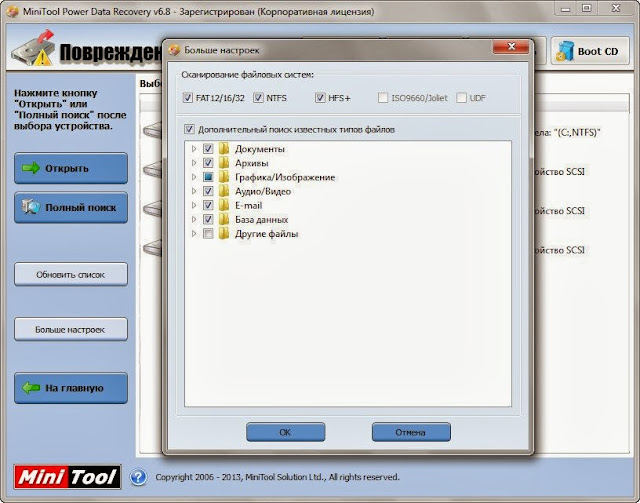
Task: Open Больше настроек in the sidebar
Action: coord(71,329)
